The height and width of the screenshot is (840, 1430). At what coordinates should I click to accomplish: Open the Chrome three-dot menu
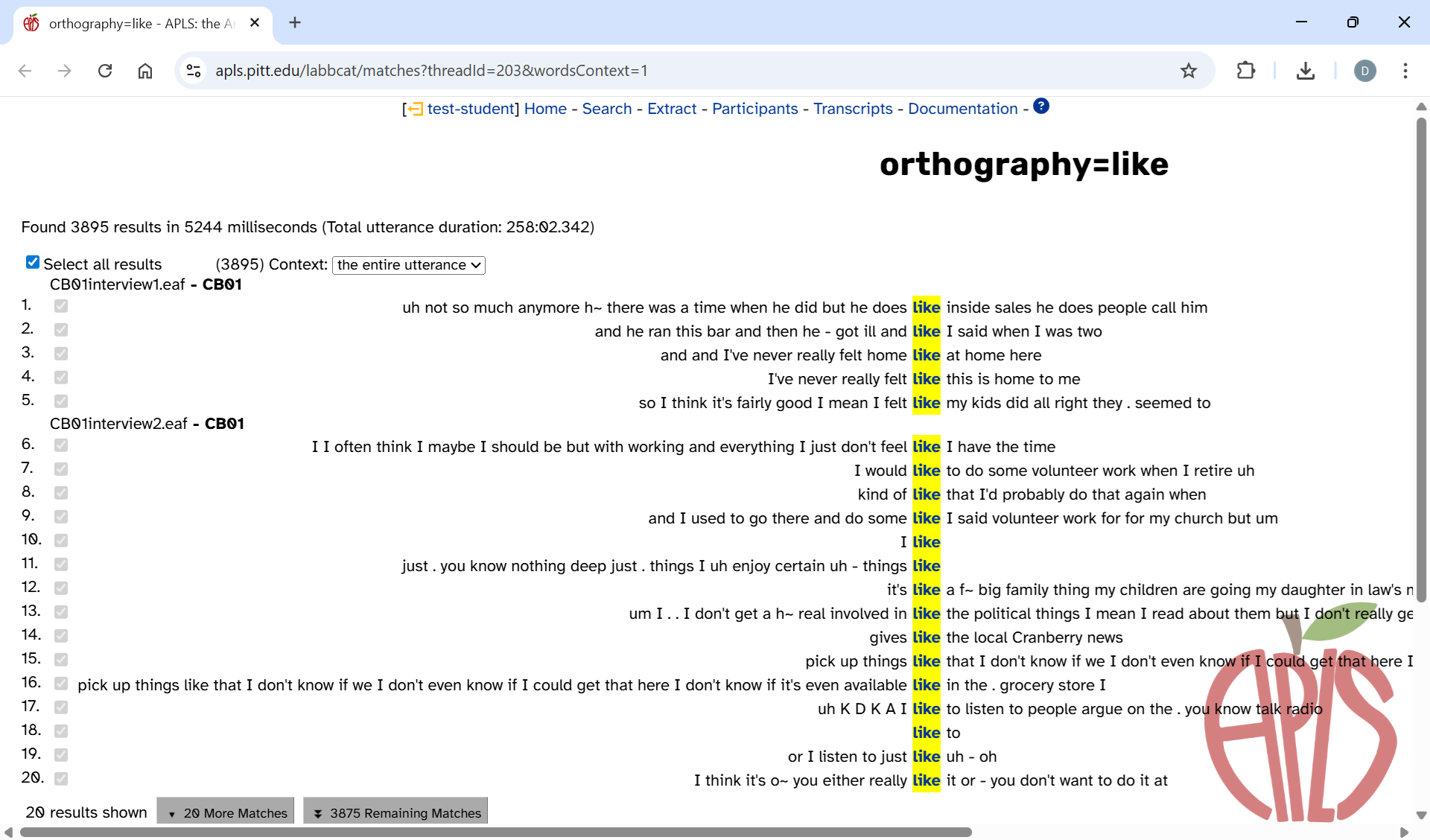click(1405, 71)
